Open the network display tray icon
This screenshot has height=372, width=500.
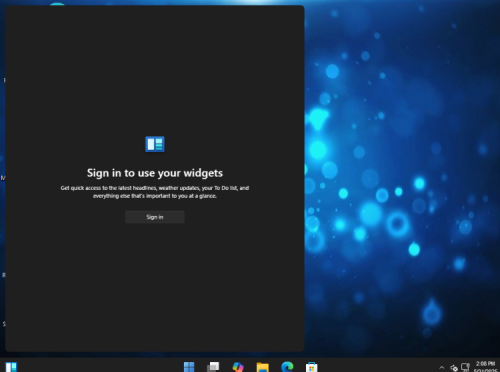point(465,367)
